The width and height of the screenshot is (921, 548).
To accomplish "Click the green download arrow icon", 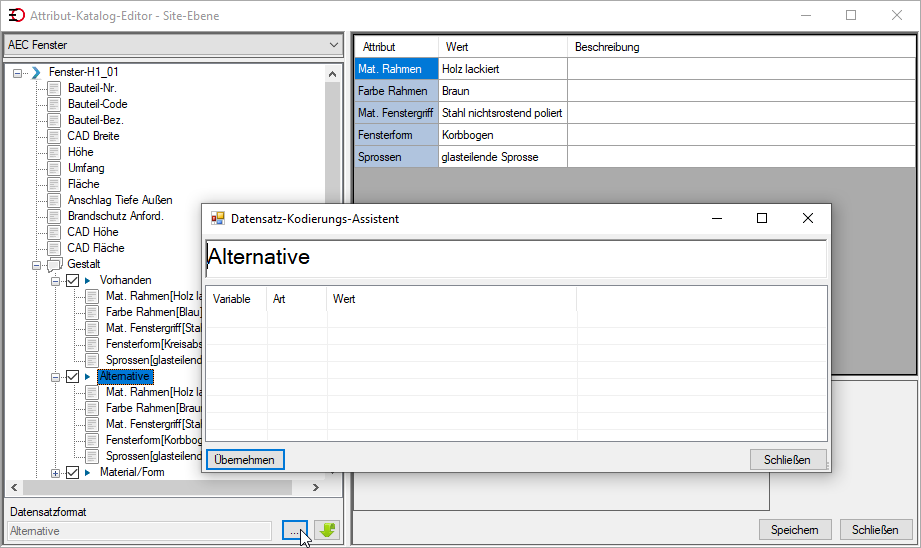I will [327, 530].
